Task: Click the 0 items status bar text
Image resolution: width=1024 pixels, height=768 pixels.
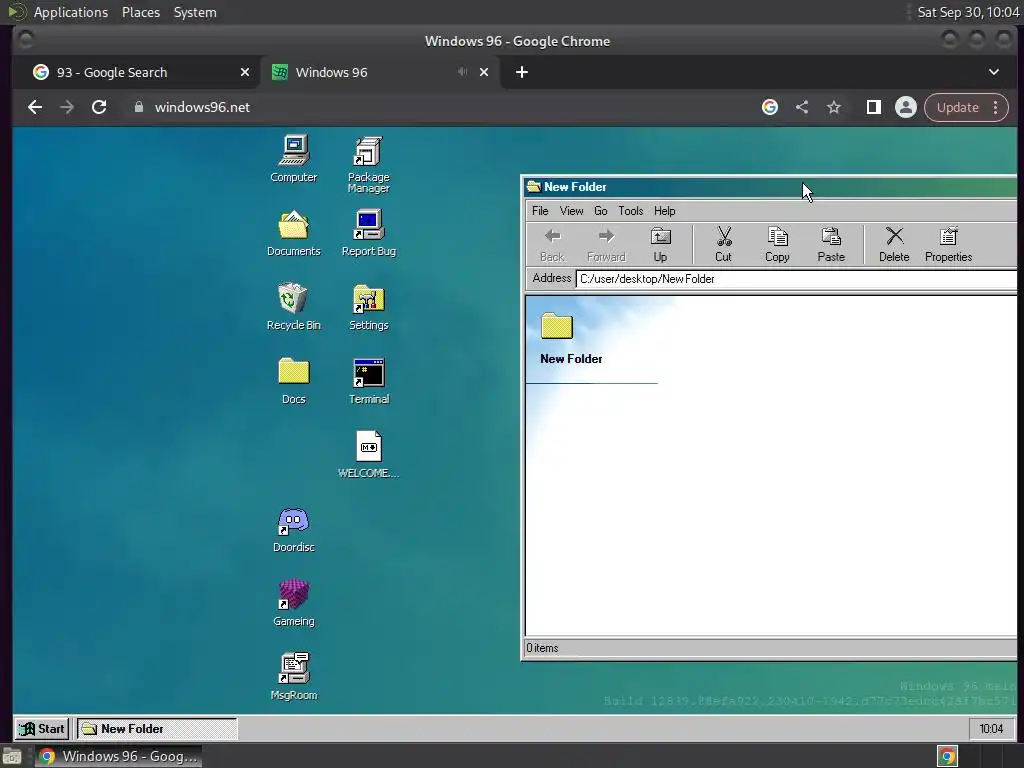Action: tap(543, 648)
